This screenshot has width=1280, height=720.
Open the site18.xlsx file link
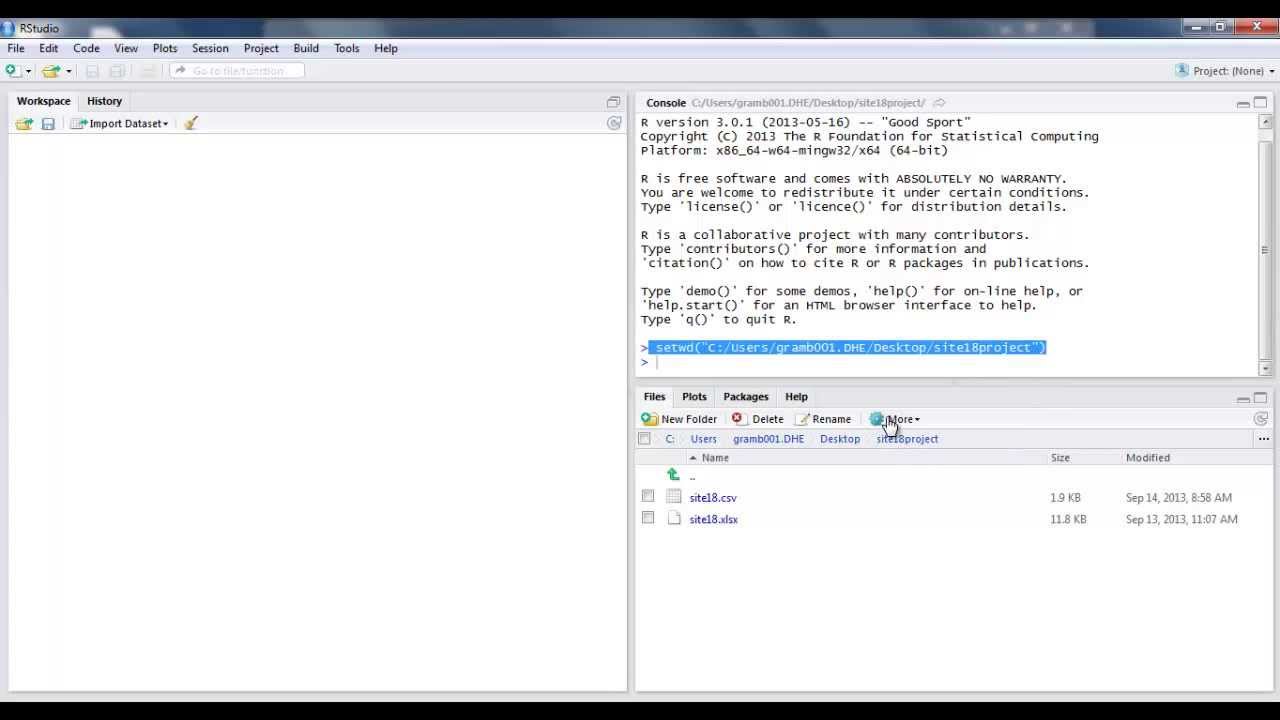coord(714,520)
